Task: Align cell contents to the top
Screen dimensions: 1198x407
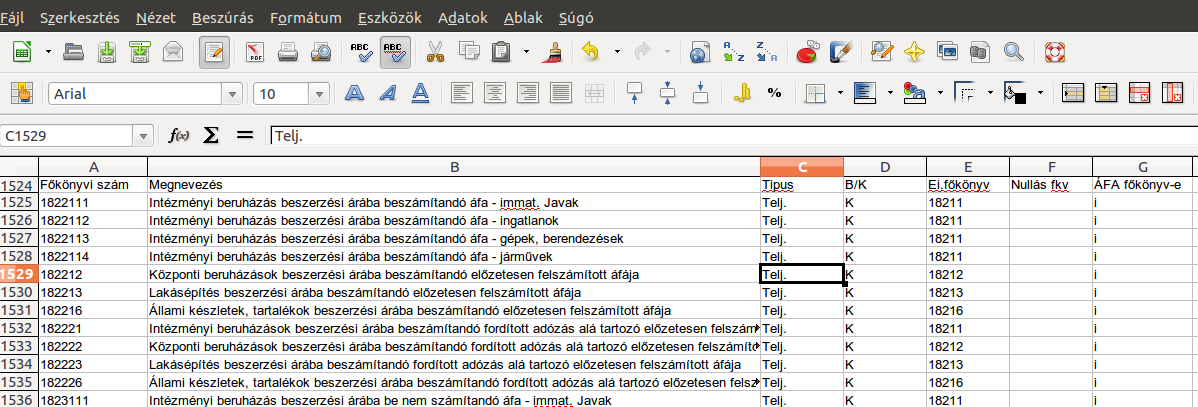Action: pyautogui.click(x=635, y=94)
